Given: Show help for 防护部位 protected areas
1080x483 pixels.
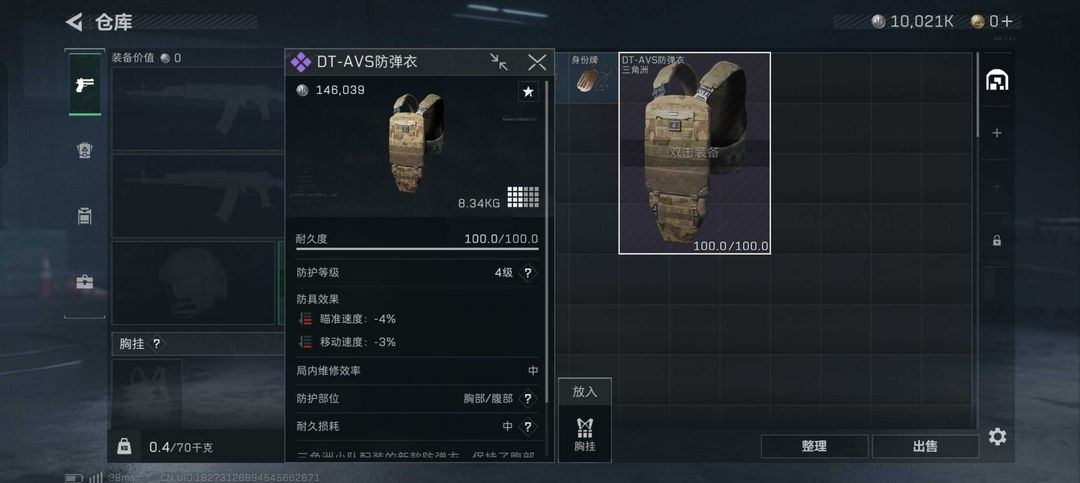Looking at the screenshot, I should [528, 398].
